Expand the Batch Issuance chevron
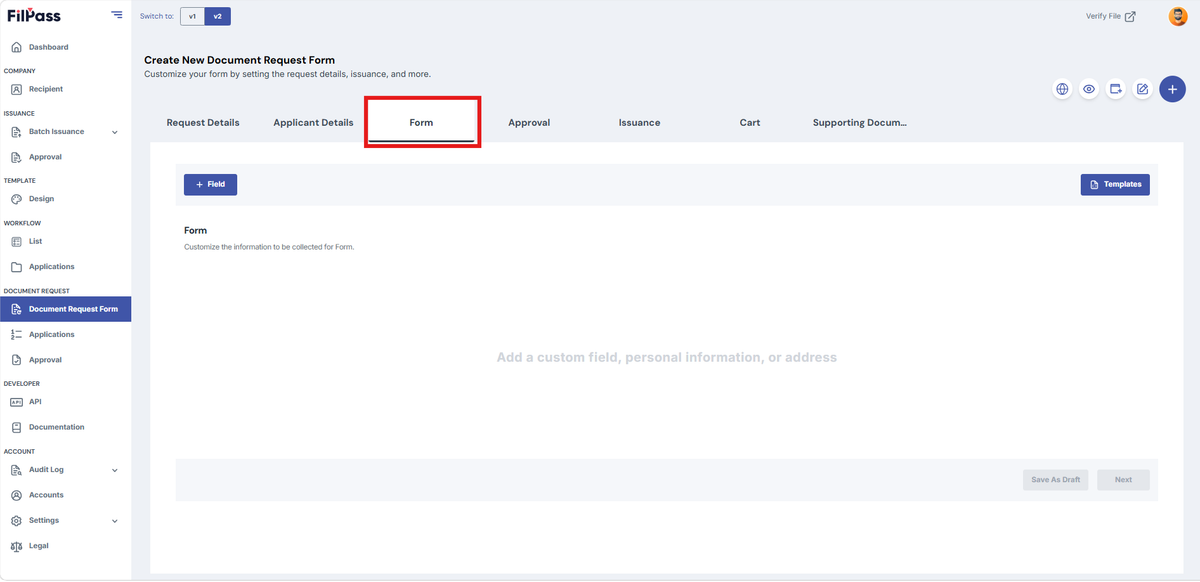The width and height of the screenshot is (1200, 582). 114,132
